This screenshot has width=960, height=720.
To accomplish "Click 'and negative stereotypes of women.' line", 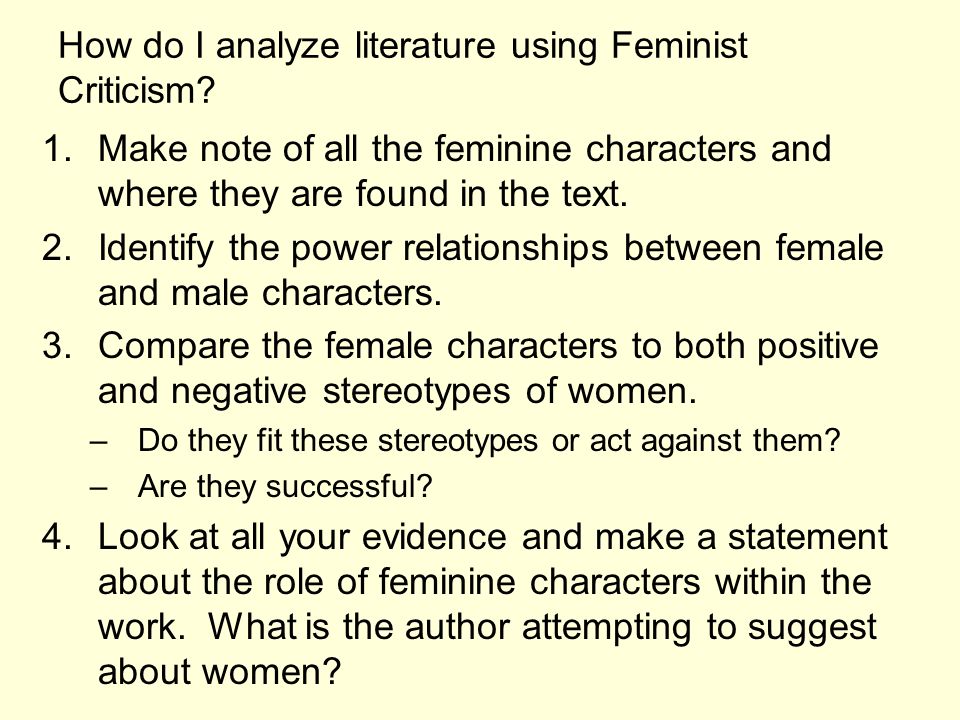I will coord(397,391).
